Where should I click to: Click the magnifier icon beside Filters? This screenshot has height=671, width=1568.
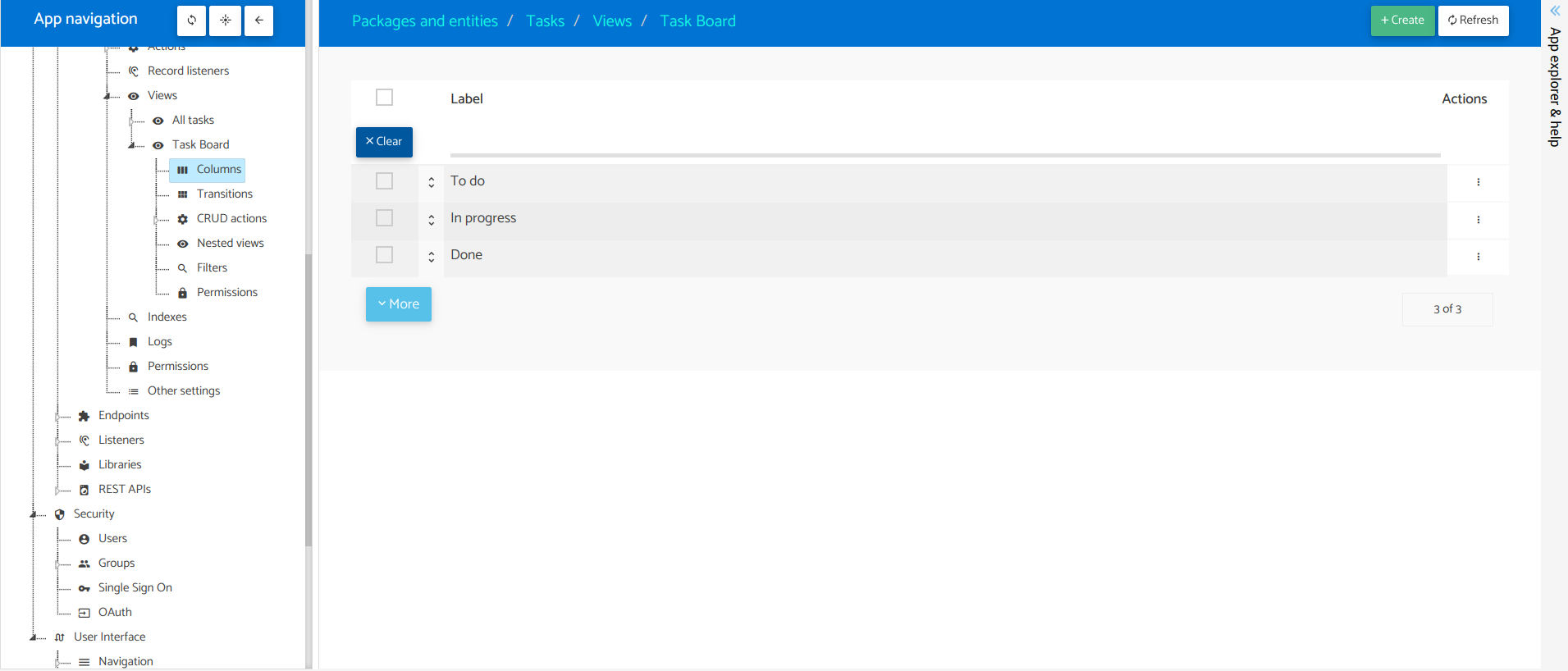tap(183, 268)
